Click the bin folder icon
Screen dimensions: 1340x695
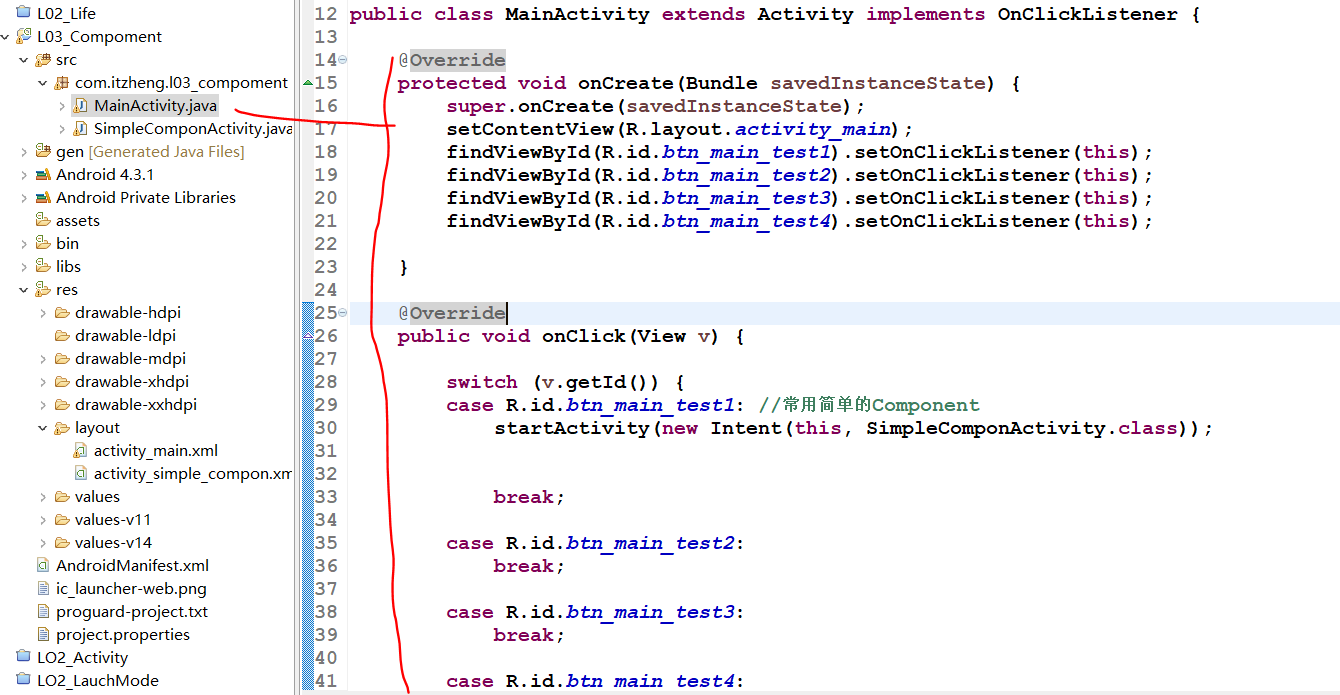coord(43,243)
